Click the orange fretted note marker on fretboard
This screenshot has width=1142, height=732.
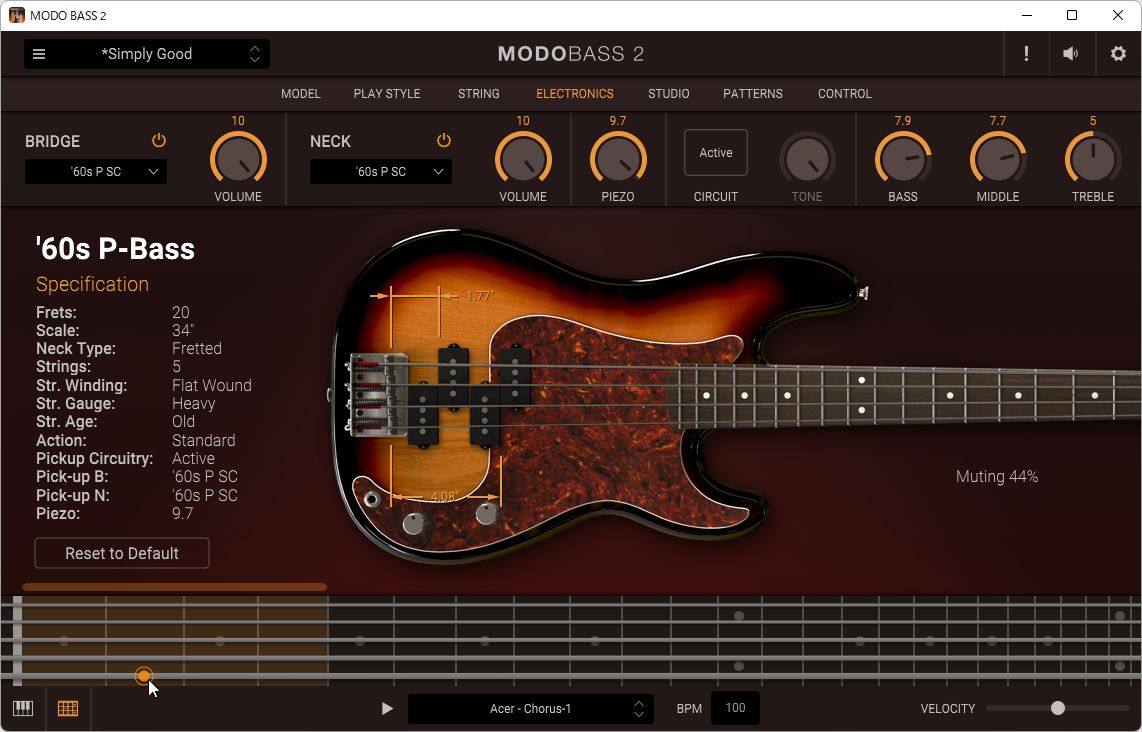point(144,676)
